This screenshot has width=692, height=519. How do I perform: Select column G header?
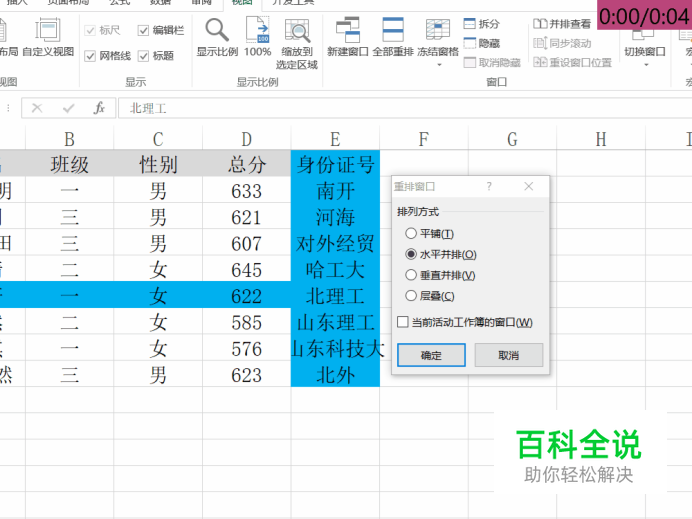pos(512,139)
